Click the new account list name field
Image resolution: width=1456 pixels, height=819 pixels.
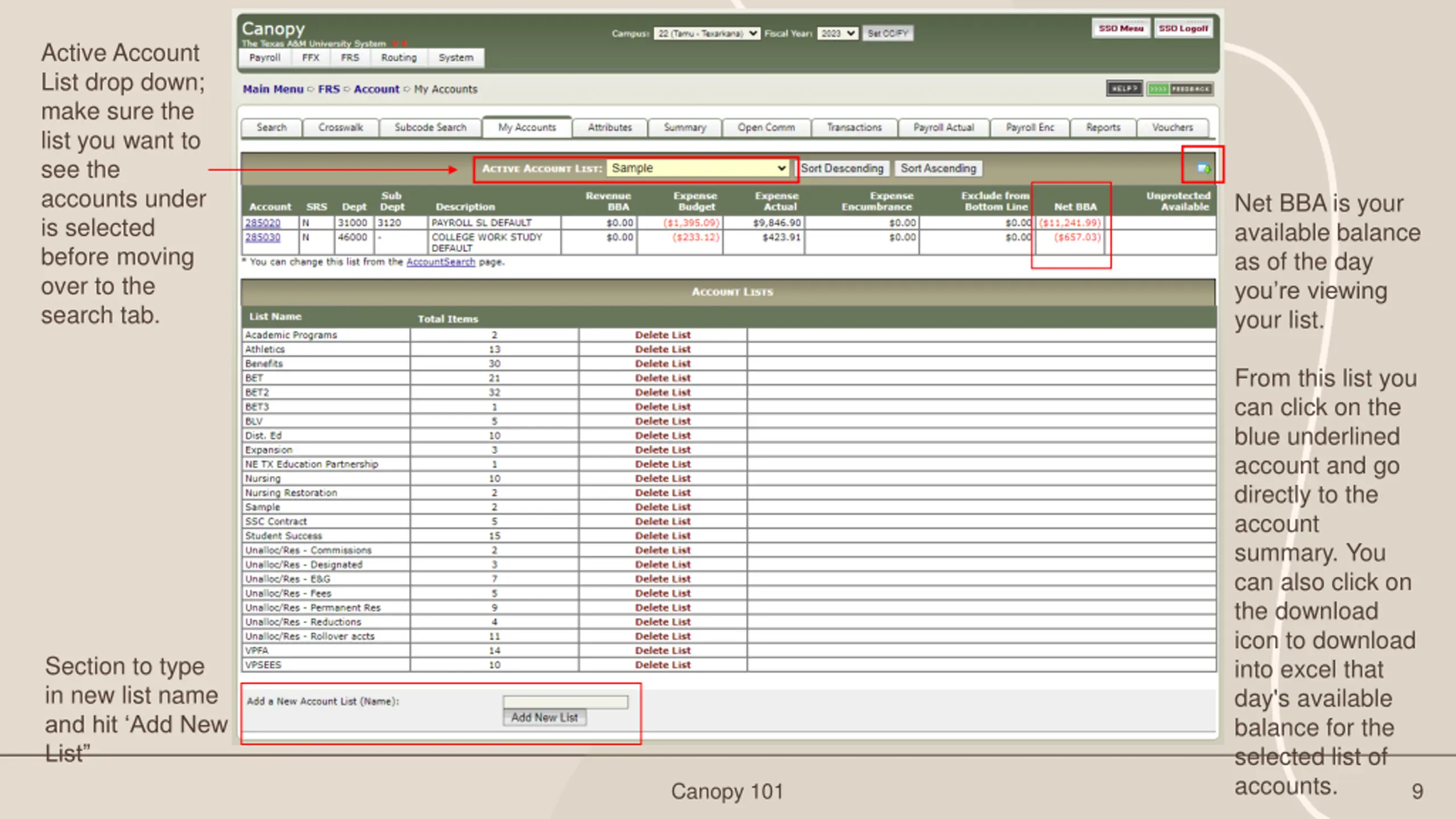(x=565, y=702)
